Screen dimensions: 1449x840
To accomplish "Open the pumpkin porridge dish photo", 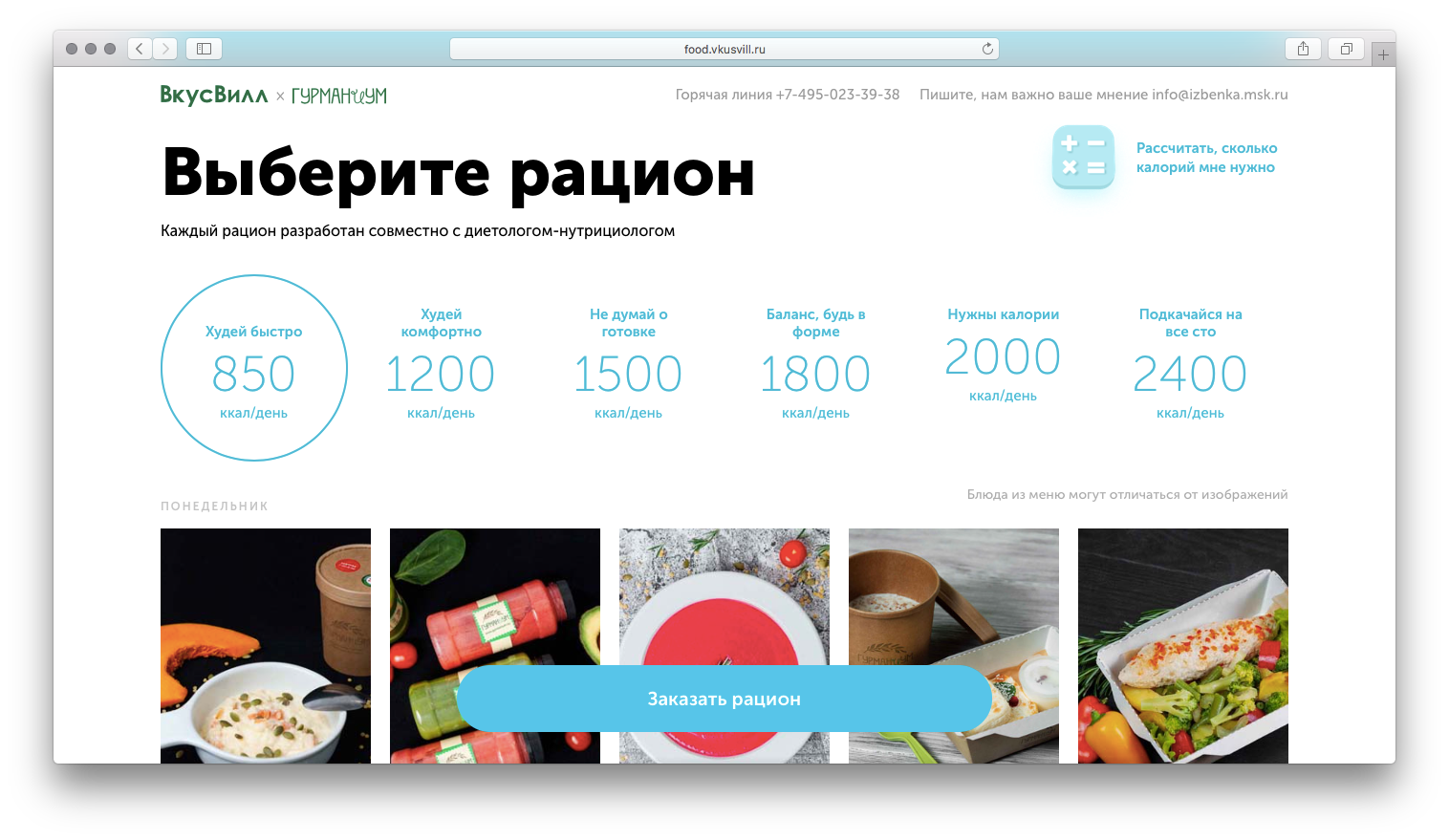I will point(266,646).
